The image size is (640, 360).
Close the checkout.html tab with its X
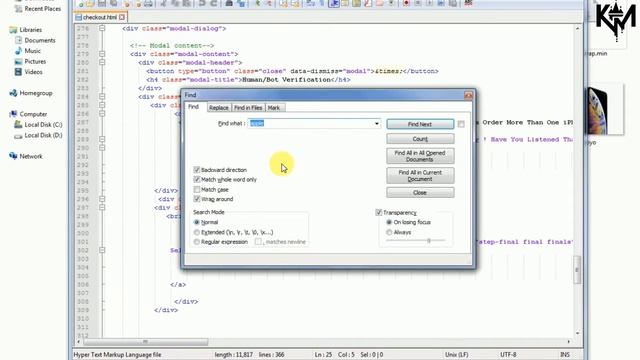tap(122, 17)
